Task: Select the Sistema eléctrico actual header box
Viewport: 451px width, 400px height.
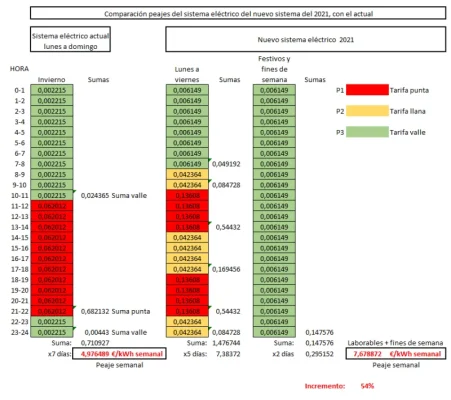Action: (x=70, y=39)
